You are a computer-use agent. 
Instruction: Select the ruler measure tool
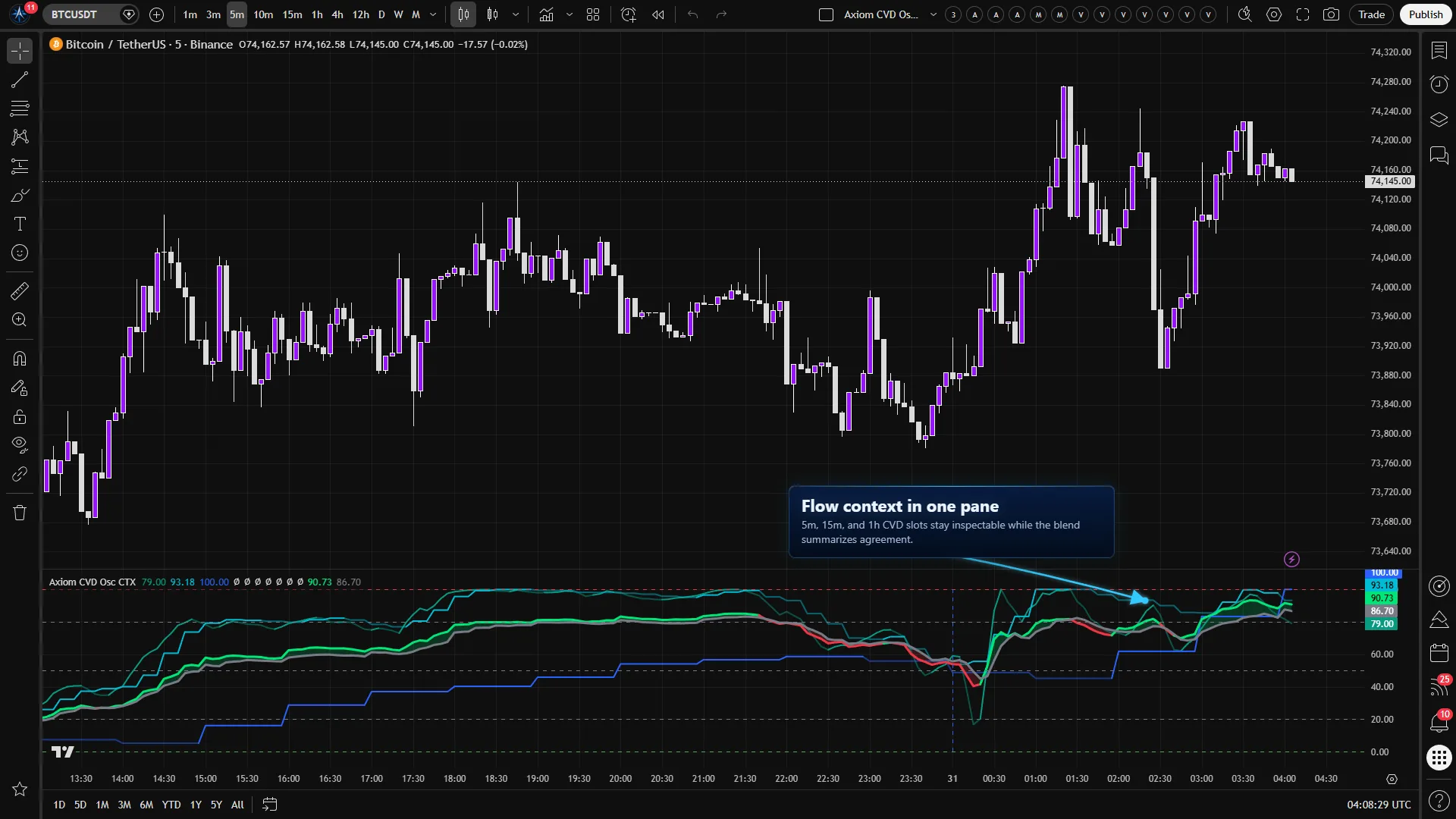(x=20, y=290)
